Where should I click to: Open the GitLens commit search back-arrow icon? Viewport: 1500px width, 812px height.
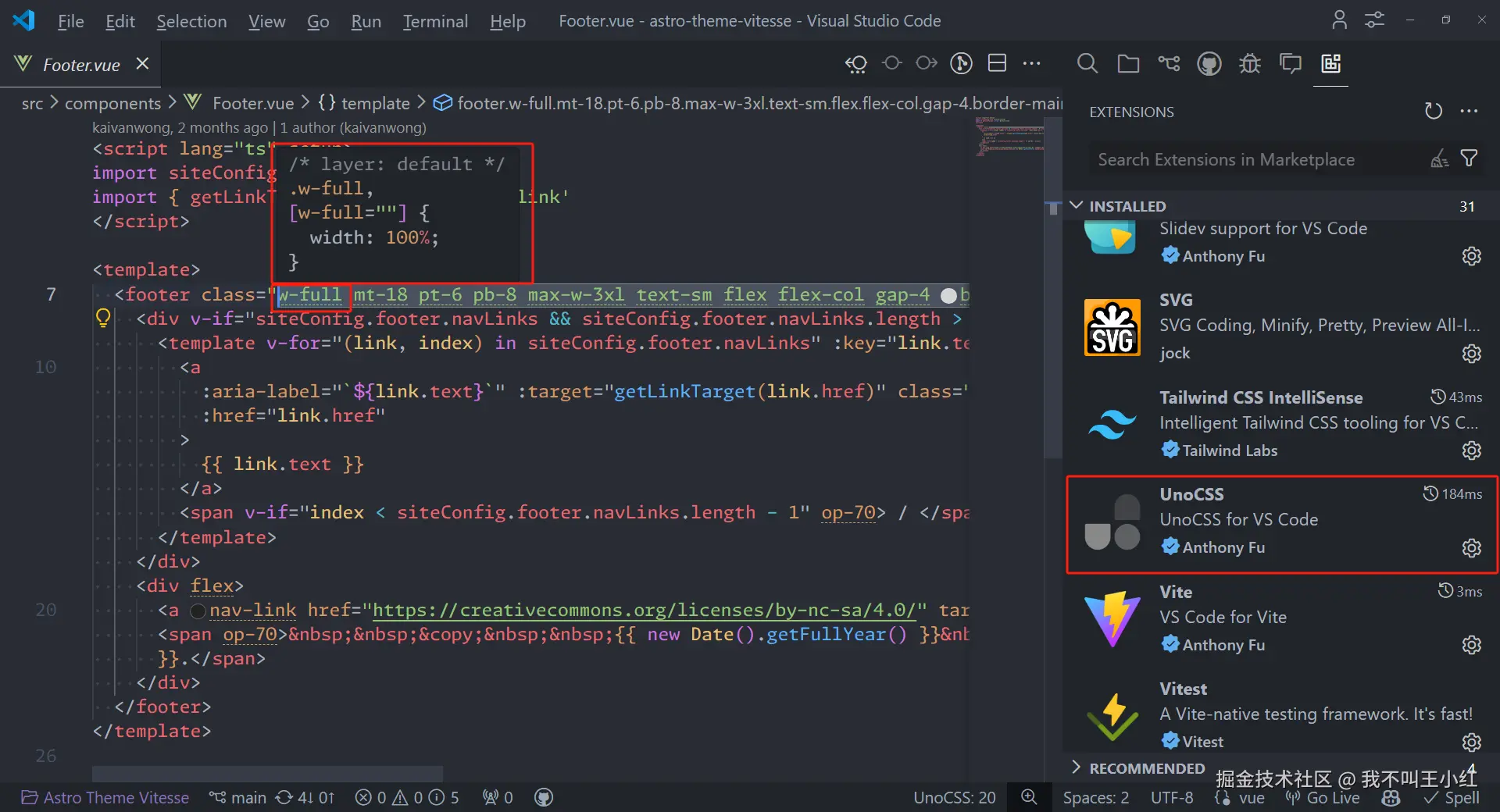[856, 64]
